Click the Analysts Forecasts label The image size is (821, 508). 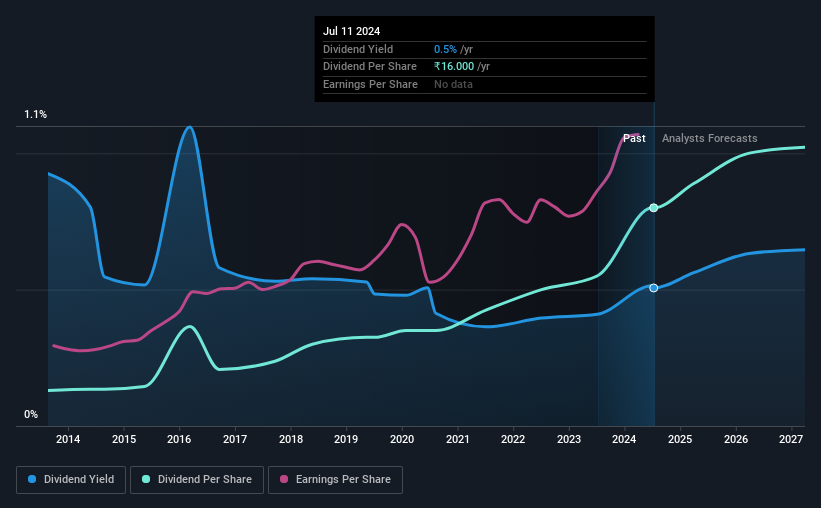click(709, 138)
